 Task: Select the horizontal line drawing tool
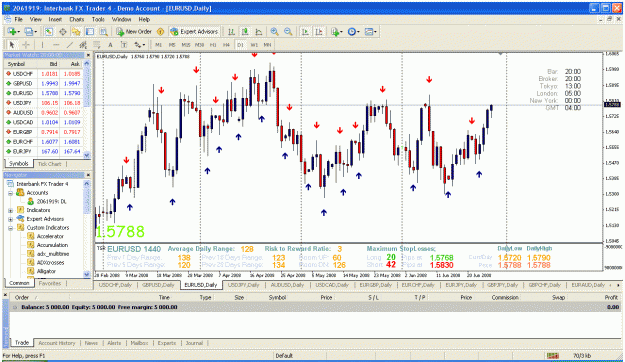56,45
